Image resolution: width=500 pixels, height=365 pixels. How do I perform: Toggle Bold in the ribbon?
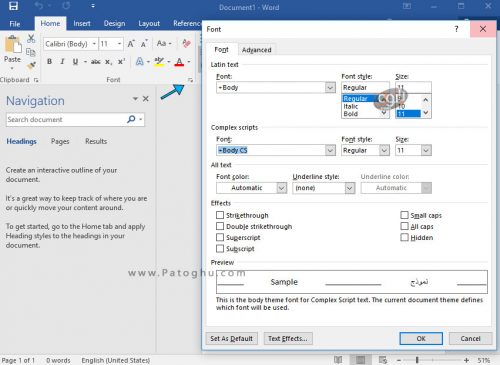(x=49, y=62)
